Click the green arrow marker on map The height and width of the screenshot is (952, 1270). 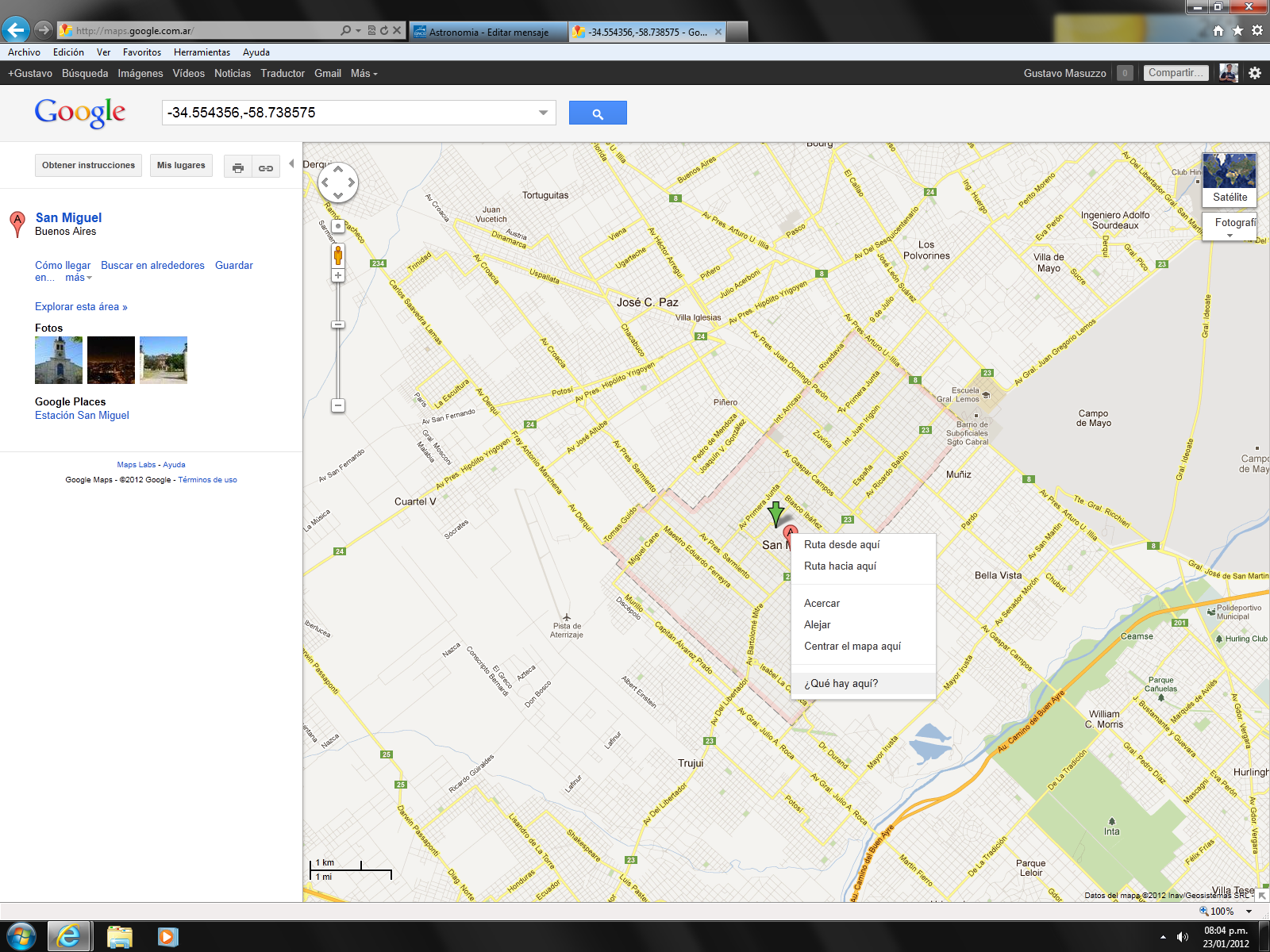pyautogui.click(x=775, y=514)
